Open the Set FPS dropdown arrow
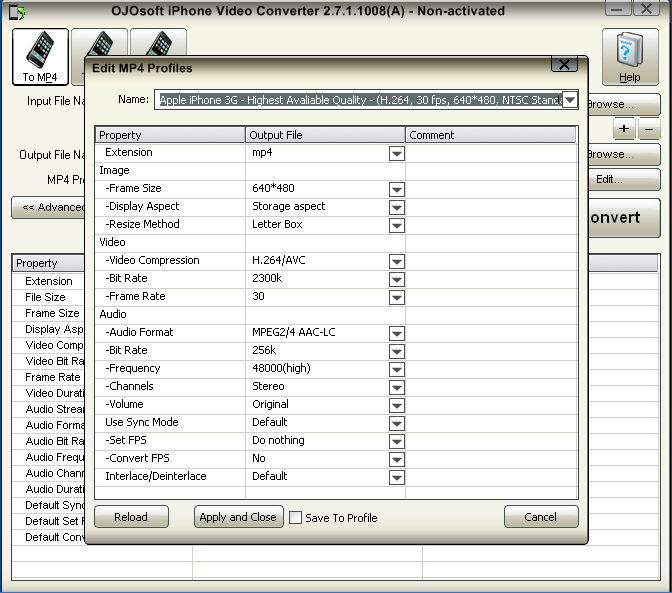Image resolution: width=672 pixels, height=593 pixels. [397, 441]
